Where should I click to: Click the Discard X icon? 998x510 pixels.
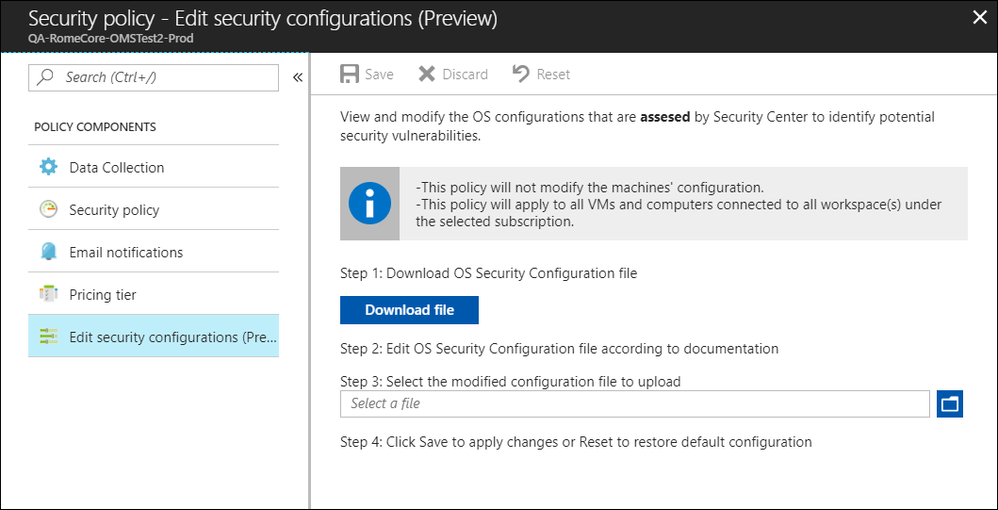(427, 74)
